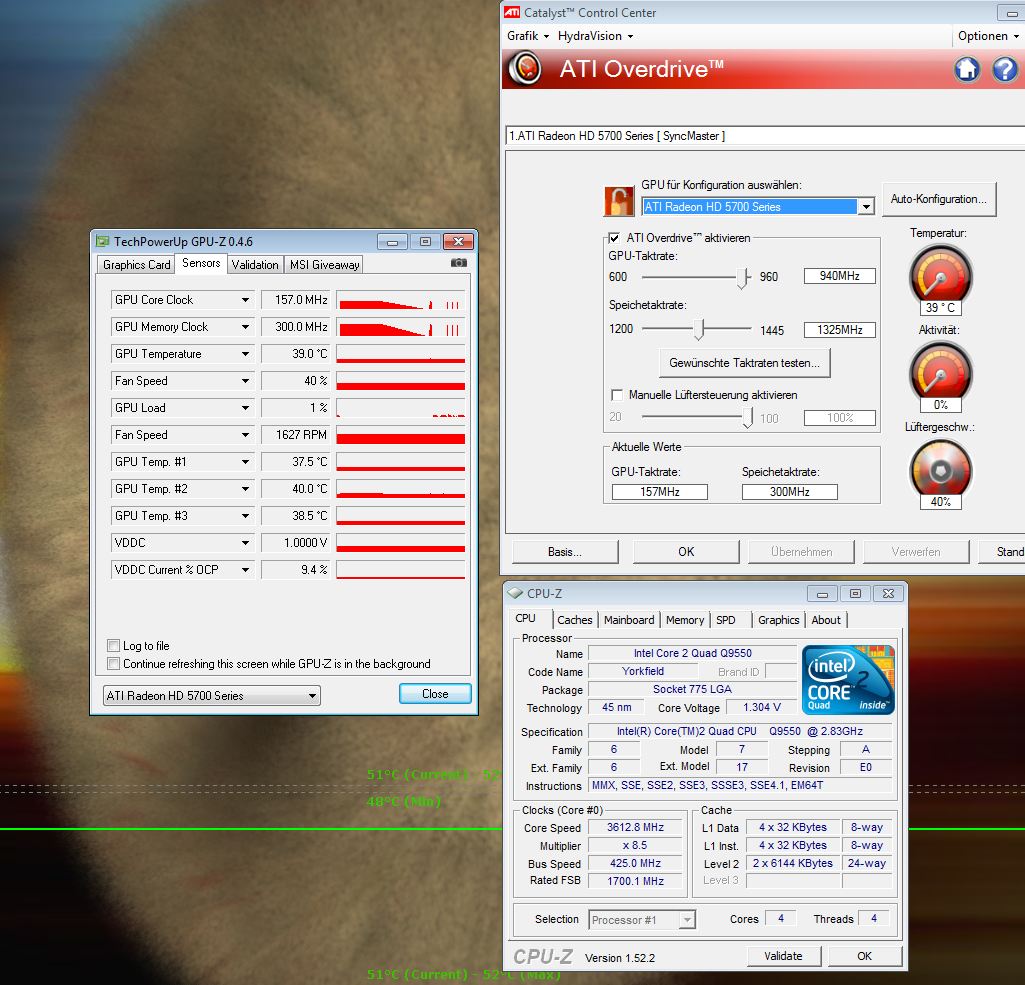Click the GPU-Z title bar app icon

(x=103, y=241)
